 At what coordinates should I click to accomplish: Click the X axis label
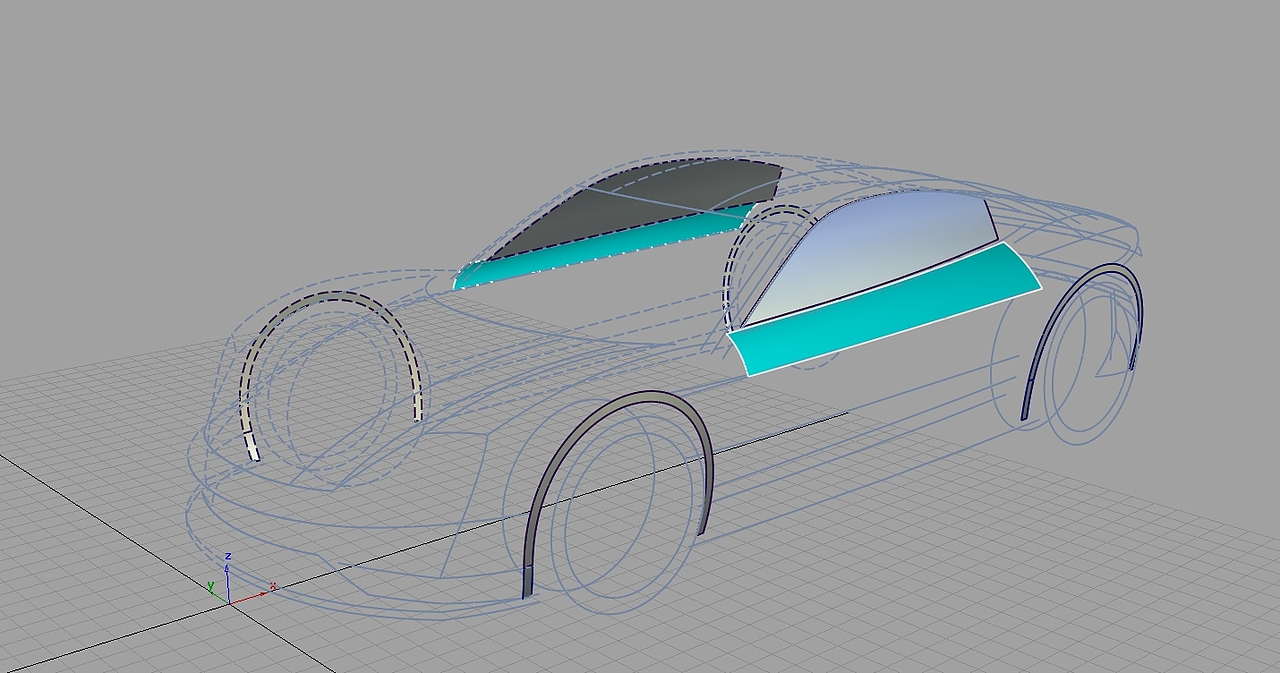coord(272,585)
